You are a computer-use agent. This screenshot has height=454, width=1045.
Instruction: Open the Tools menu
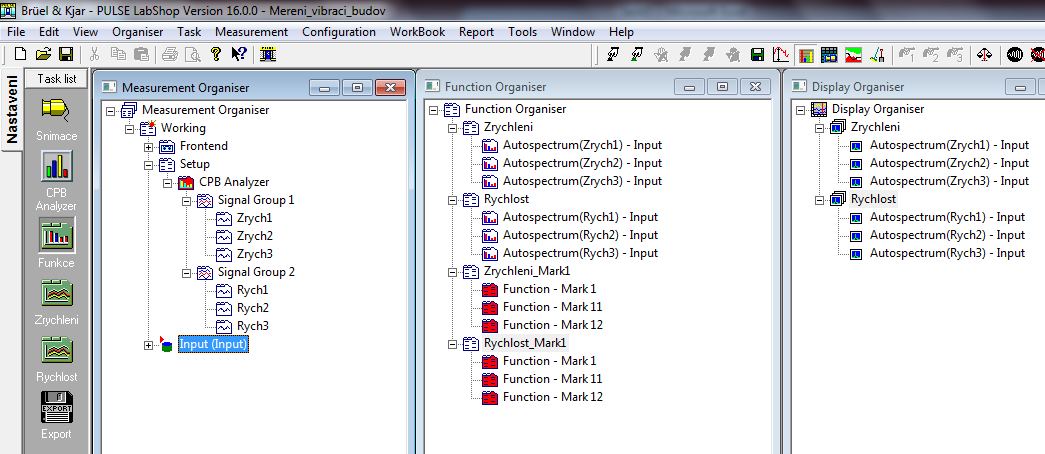tap(522, 32)
